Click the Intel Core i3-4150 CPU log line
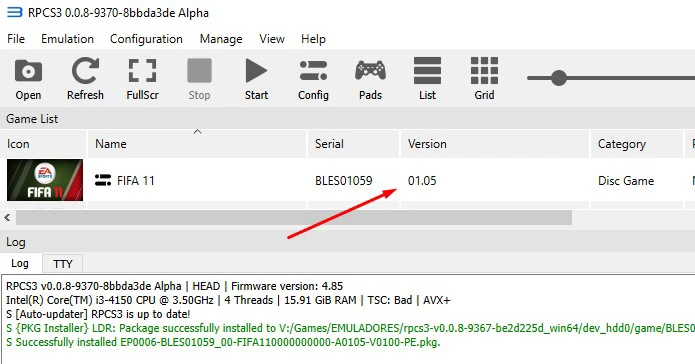The image size is (695, 364). tap(228, 300)
